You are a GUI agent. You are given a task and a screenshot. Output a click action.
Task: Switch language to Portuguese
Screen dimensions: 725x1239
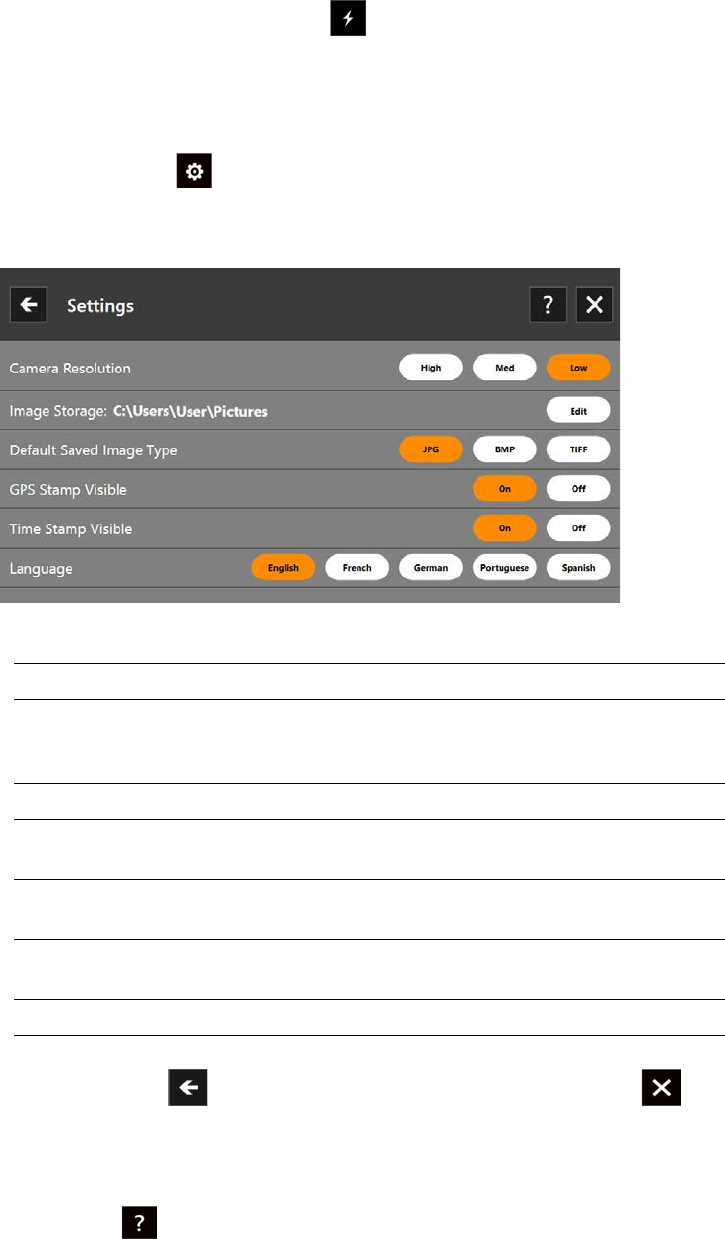505,568
